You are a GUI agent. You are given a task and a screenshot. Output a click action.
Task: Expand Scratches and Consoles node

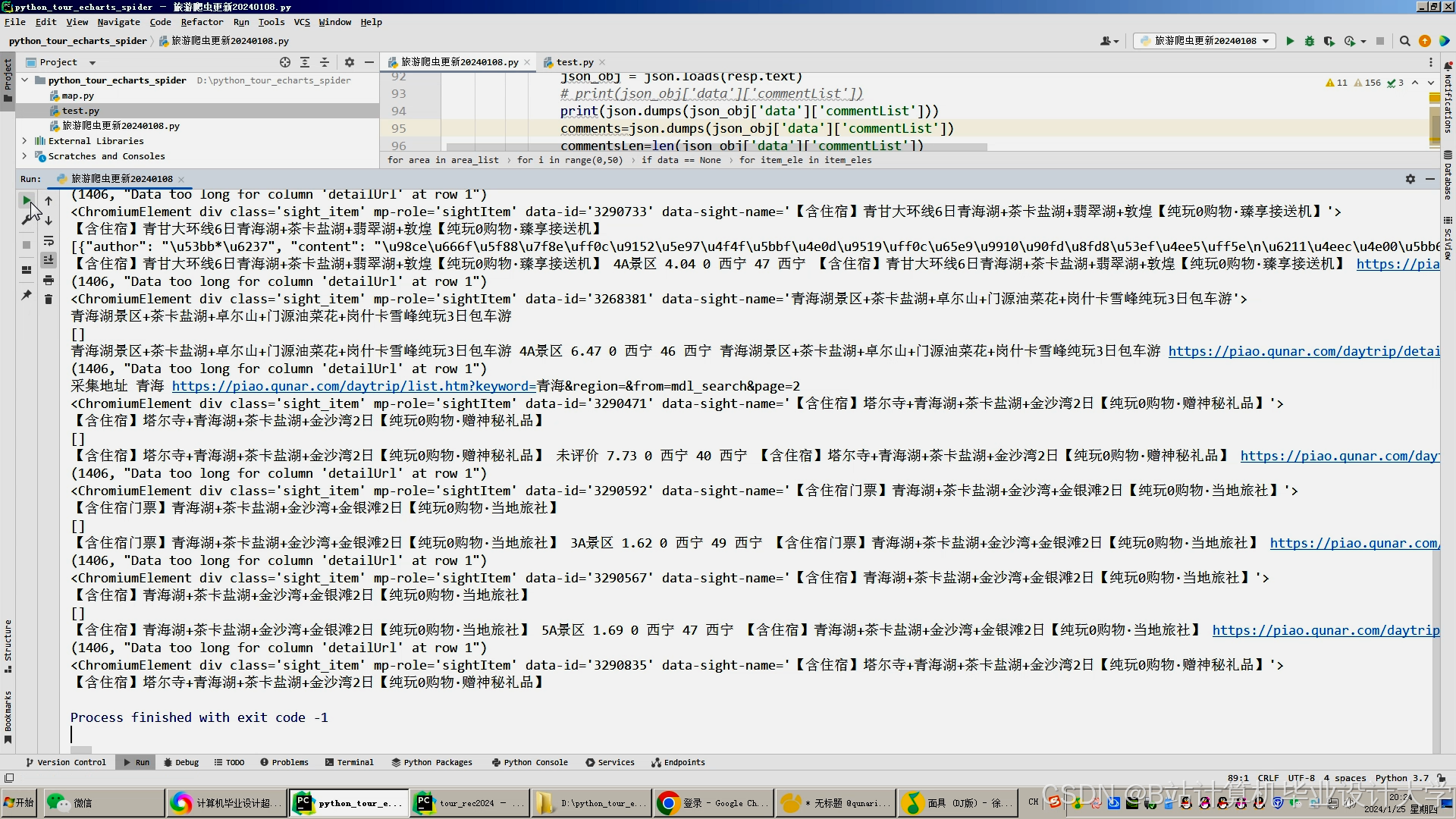click(x=24, y=156)
